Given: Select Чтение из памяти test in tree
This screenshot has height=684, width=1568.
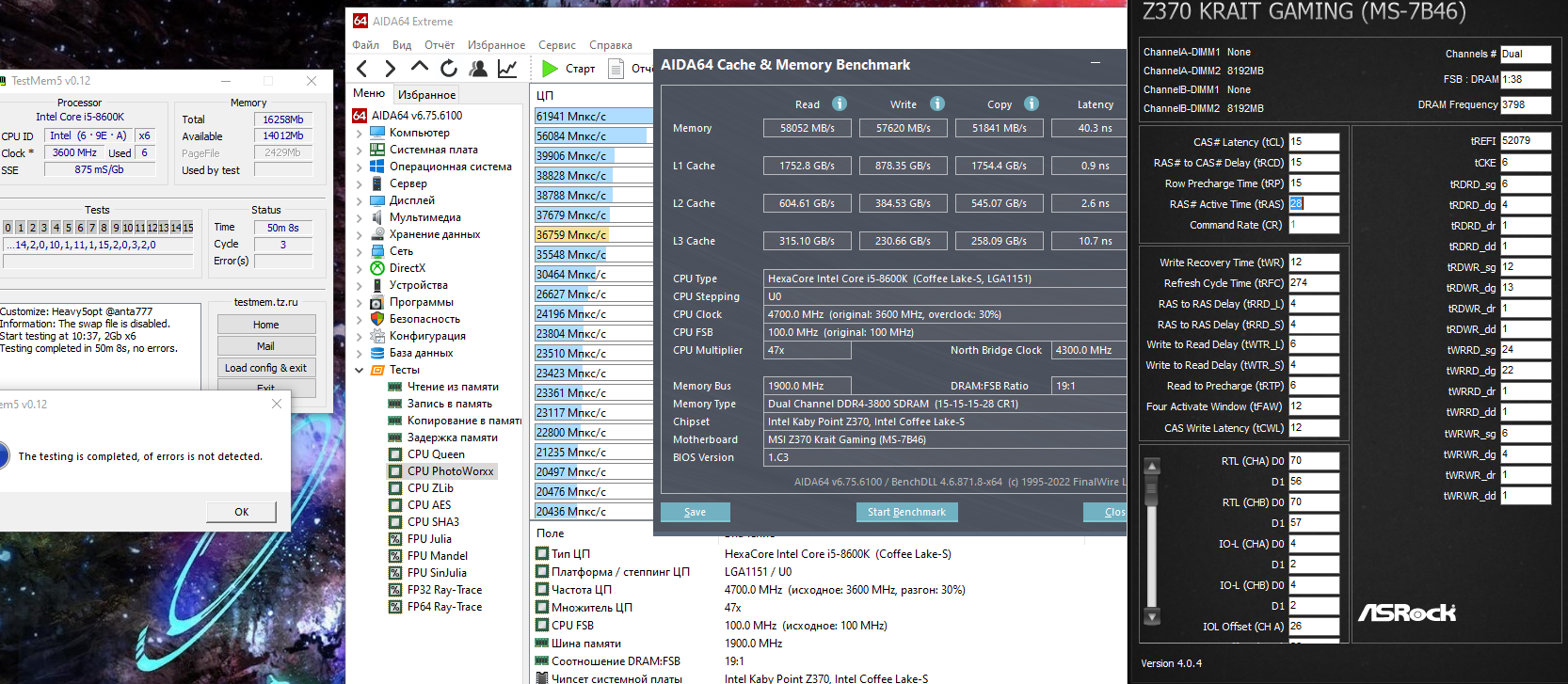Looking at the screenshot, I should pyautogui.click(x=453, y=387).
